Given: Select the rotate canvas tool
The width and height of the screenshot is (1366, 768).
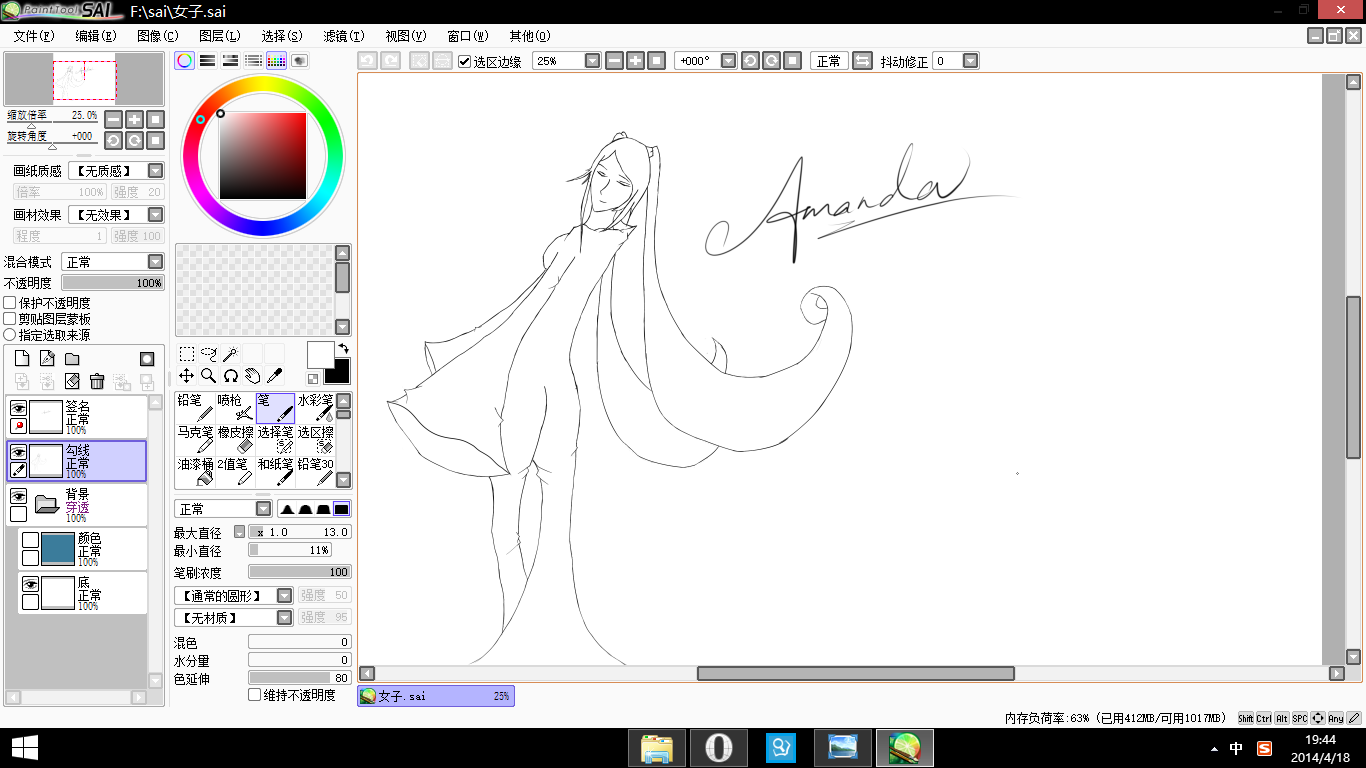Looking at the screenshot, I should [x=230, y=376].
